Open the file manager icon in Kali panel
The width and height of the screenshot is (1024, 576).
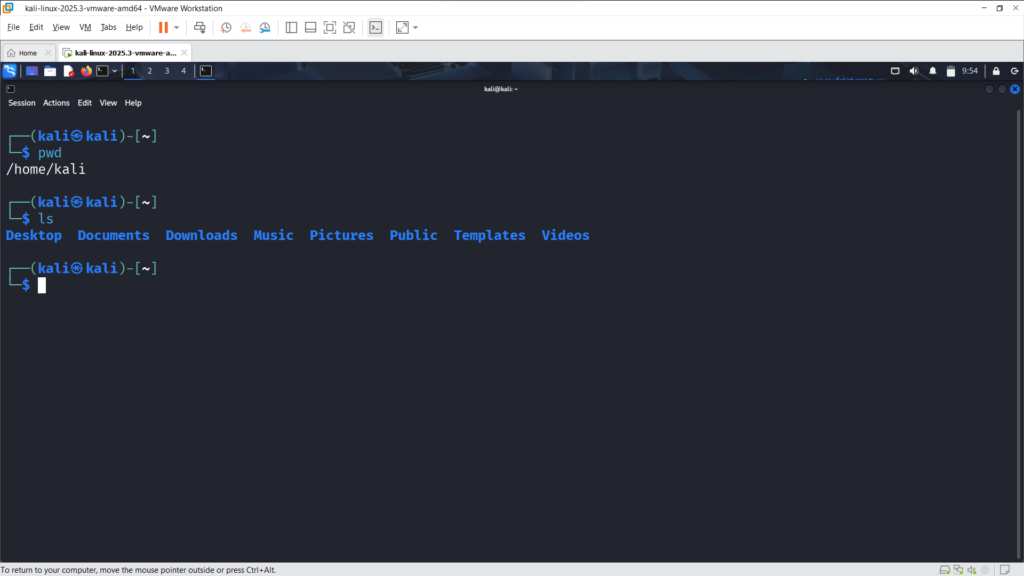point(50,71)
